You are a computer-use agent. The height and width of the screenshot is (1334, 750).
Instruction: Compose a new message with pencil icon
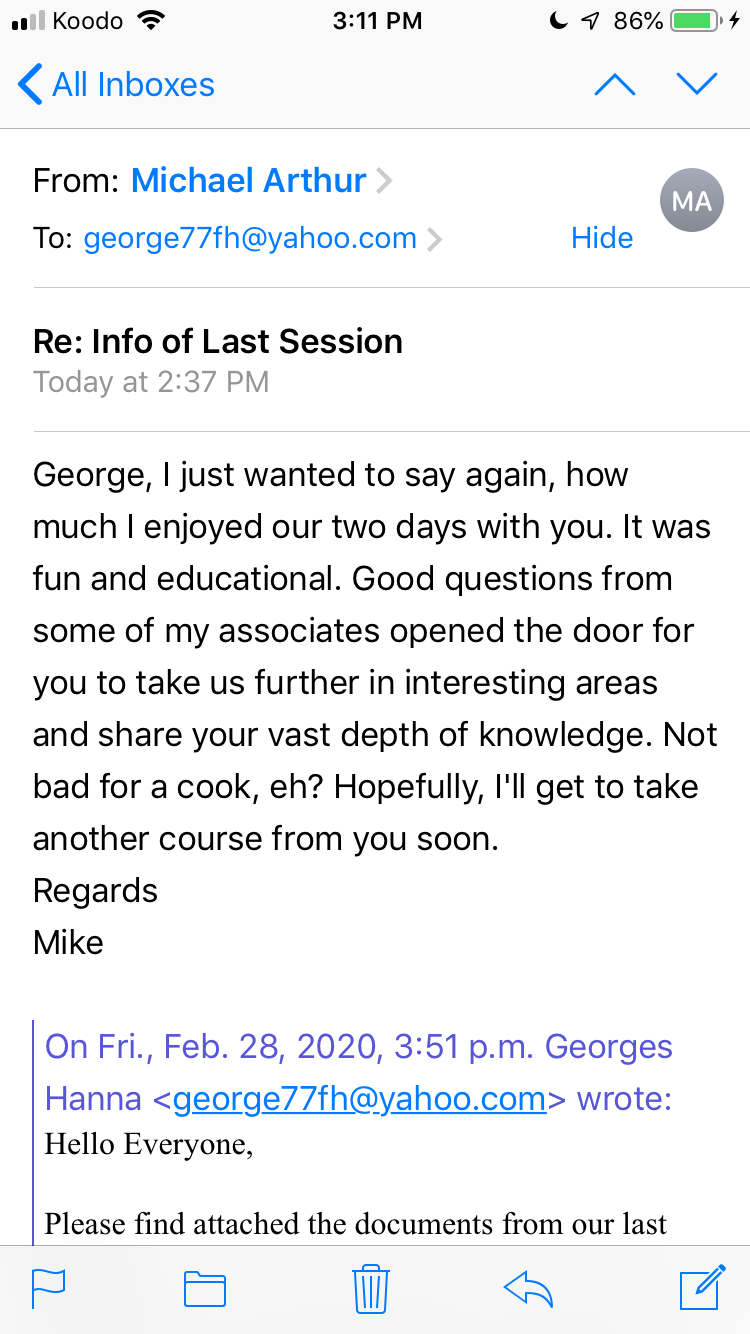702,1287
